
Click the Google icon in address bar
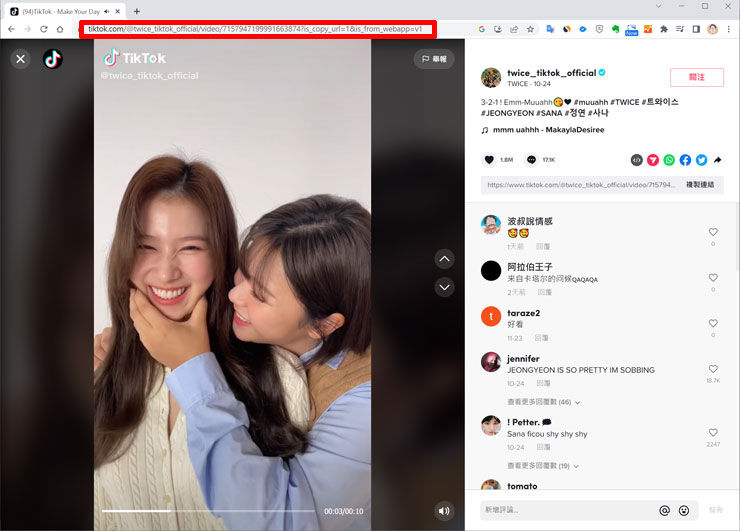tap(481, 29)
